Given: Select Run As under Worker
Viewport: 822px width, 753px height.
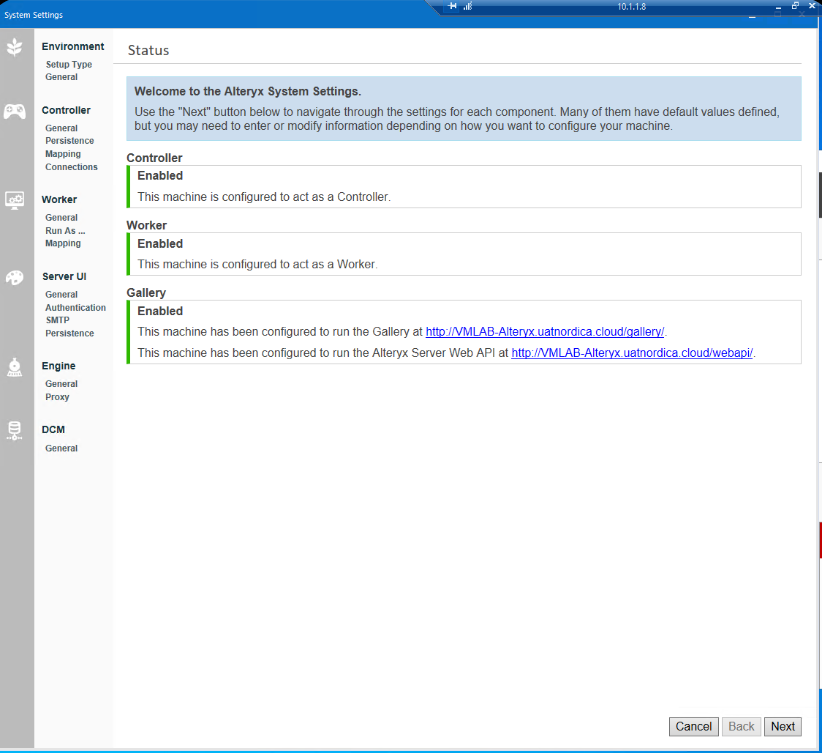Looking at the screenshot, I should pos(65,230).
